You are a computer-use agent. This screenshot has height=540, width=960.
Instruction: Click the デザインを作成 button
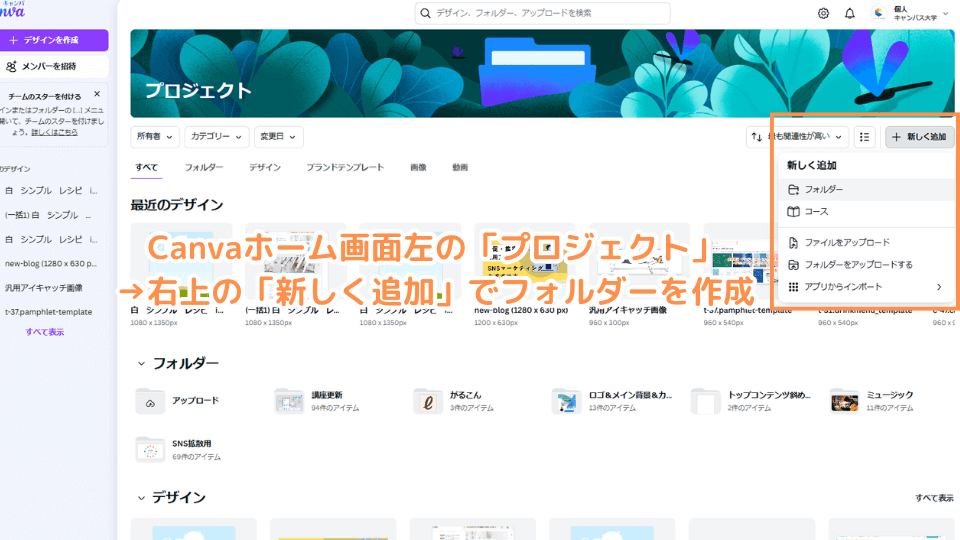tap(54, 40)
